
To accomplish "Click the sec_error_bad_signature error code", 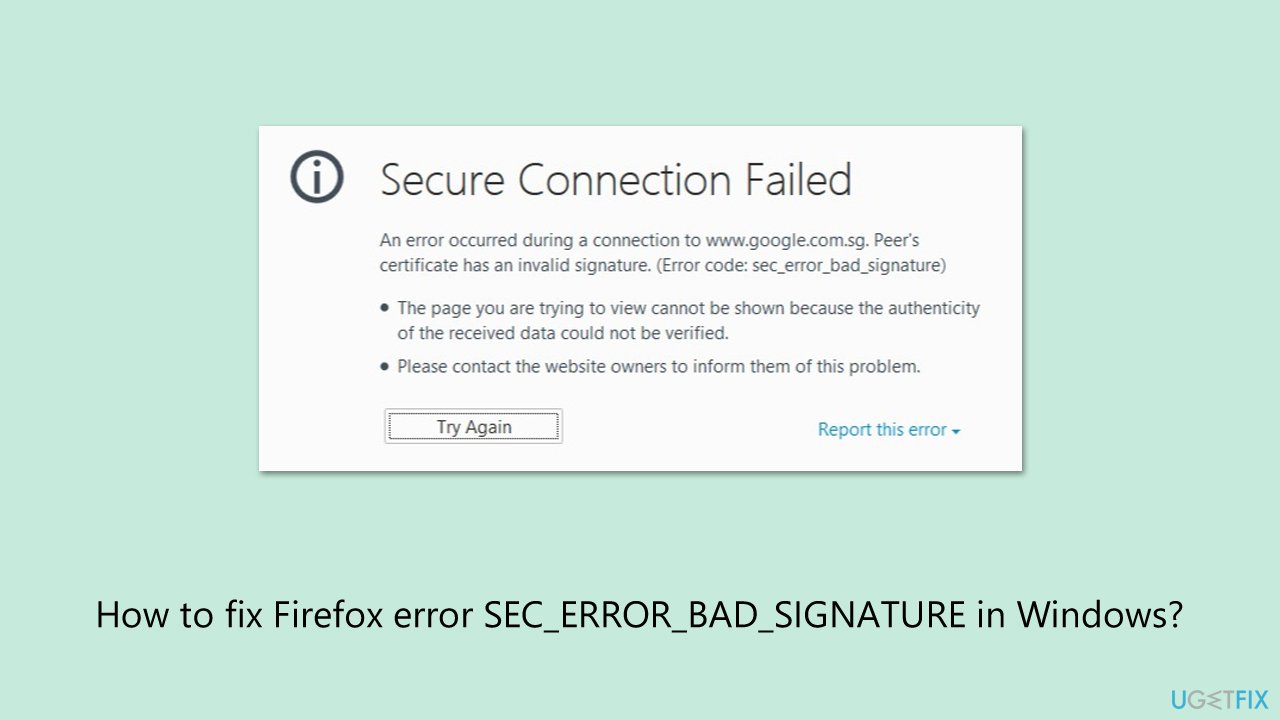I will pyautogui.click(x=849, y=265).
